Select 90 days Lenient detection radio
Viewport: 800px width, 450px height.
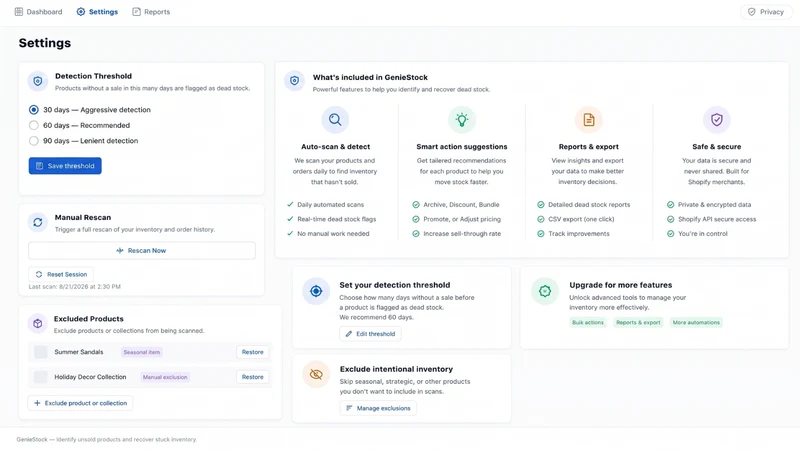34,141
